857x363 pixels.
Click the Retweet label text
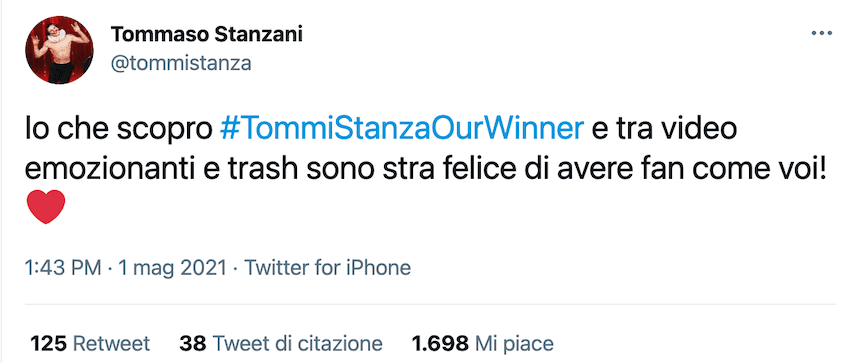point(111,343)
